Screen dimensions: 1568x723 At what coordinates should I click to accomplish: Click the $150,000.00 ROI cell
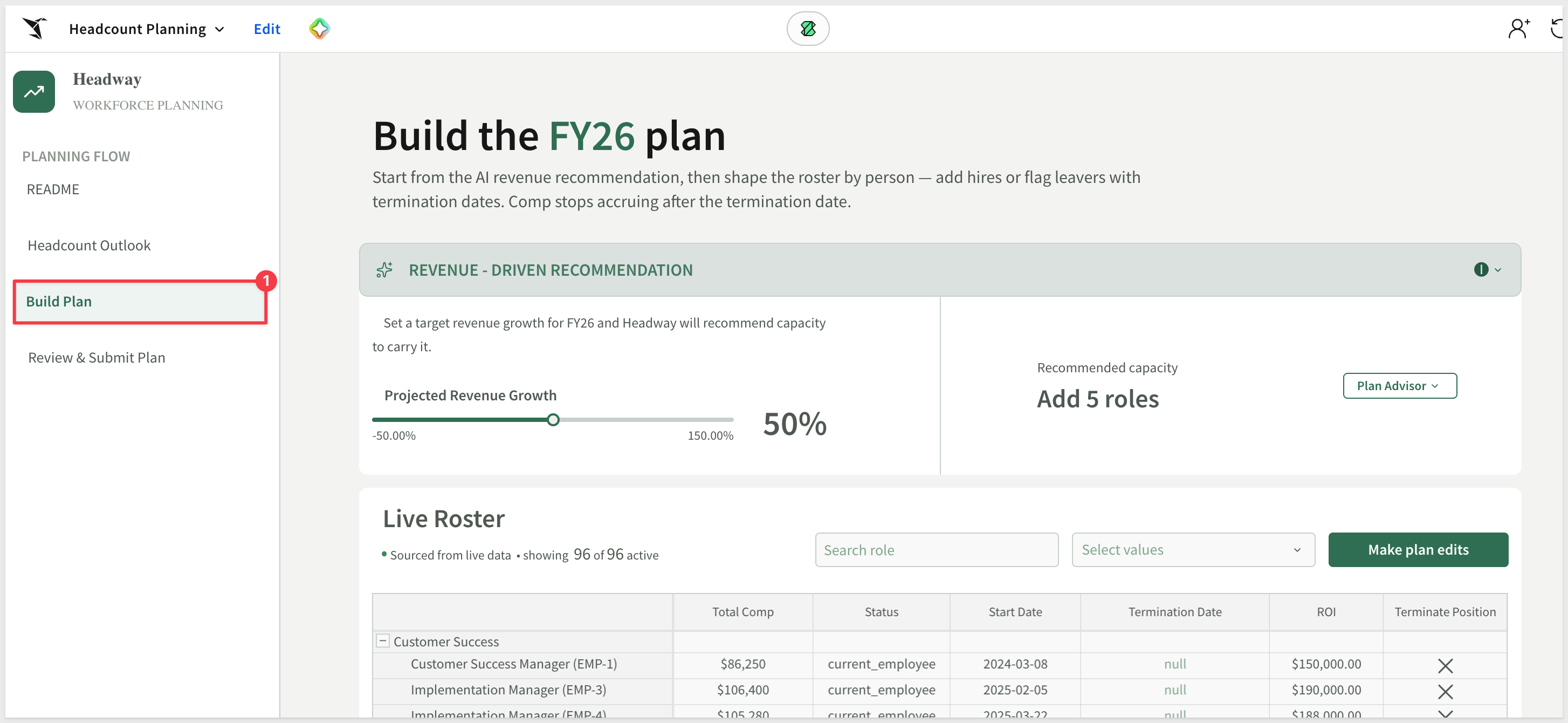(x=1326, y=665)
